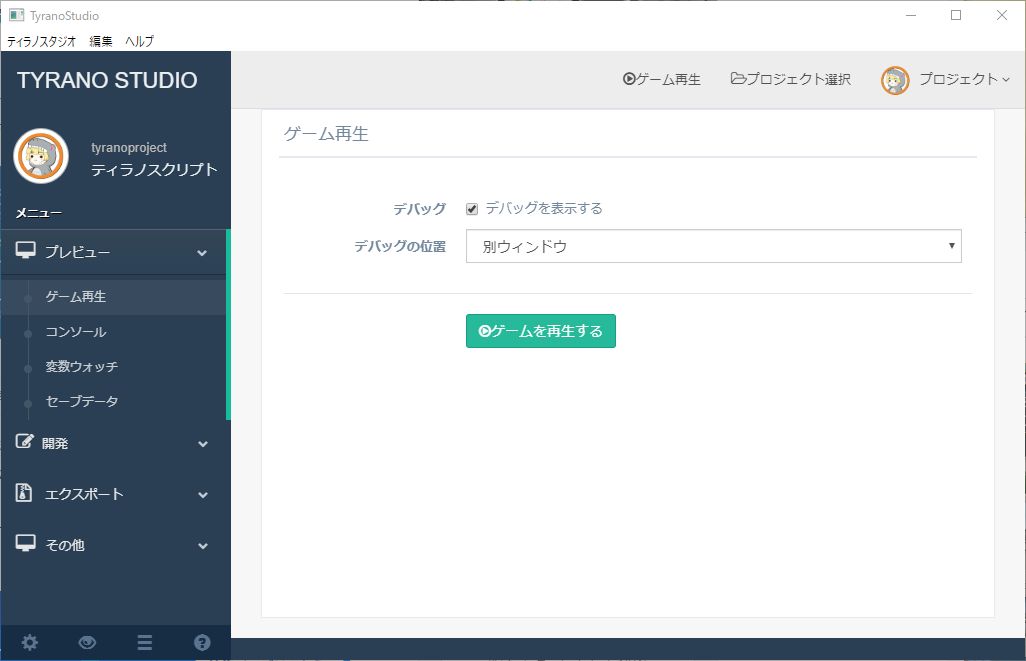Click ゲーム再生 link in top bar
Screen dimensions: 1026x661
point(662,79)
